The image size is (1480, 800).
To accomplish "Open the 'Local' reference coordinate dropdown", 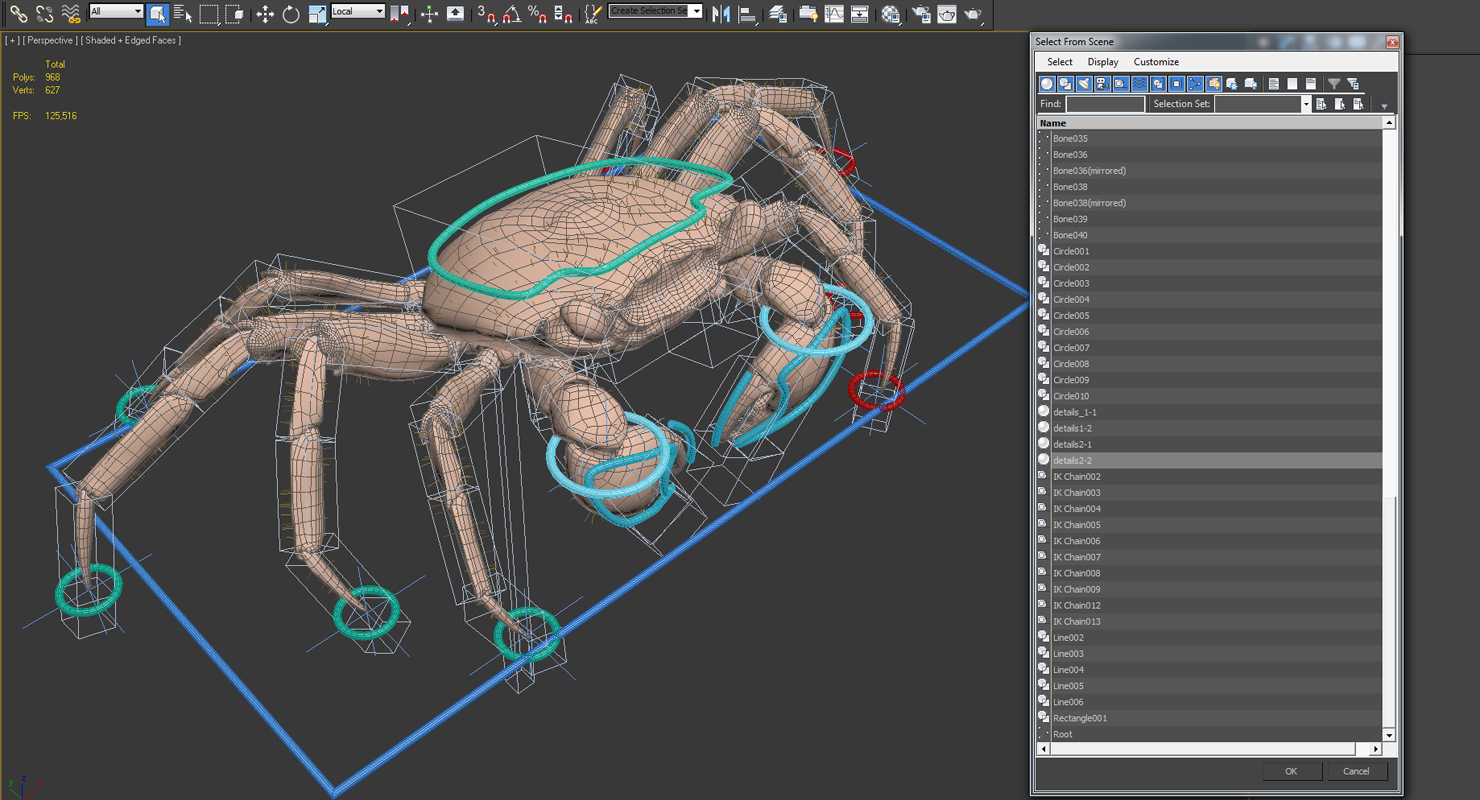I will coord(358,11).
